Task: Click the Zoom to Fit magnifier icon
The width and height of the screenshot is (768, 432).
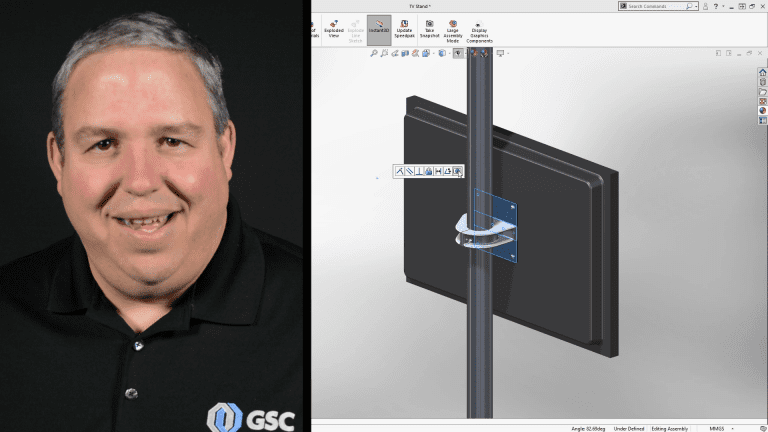Action: [x=374, y=53]
